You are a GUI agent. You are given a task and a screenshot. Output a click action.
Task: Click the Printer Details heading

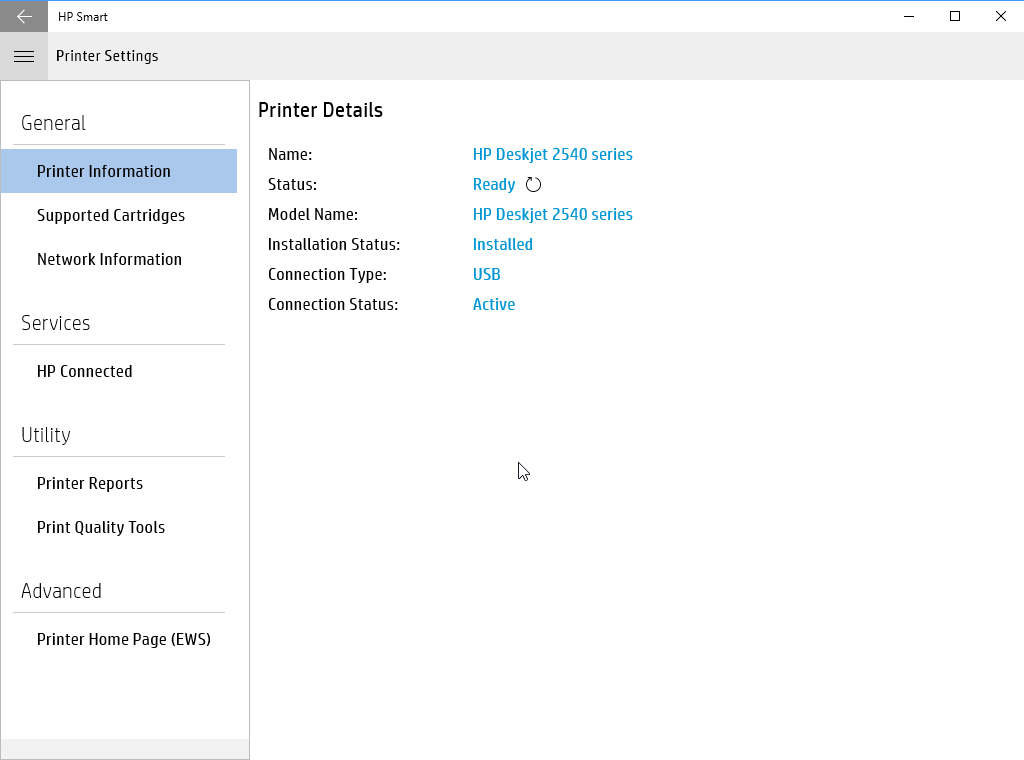point(320,110)
